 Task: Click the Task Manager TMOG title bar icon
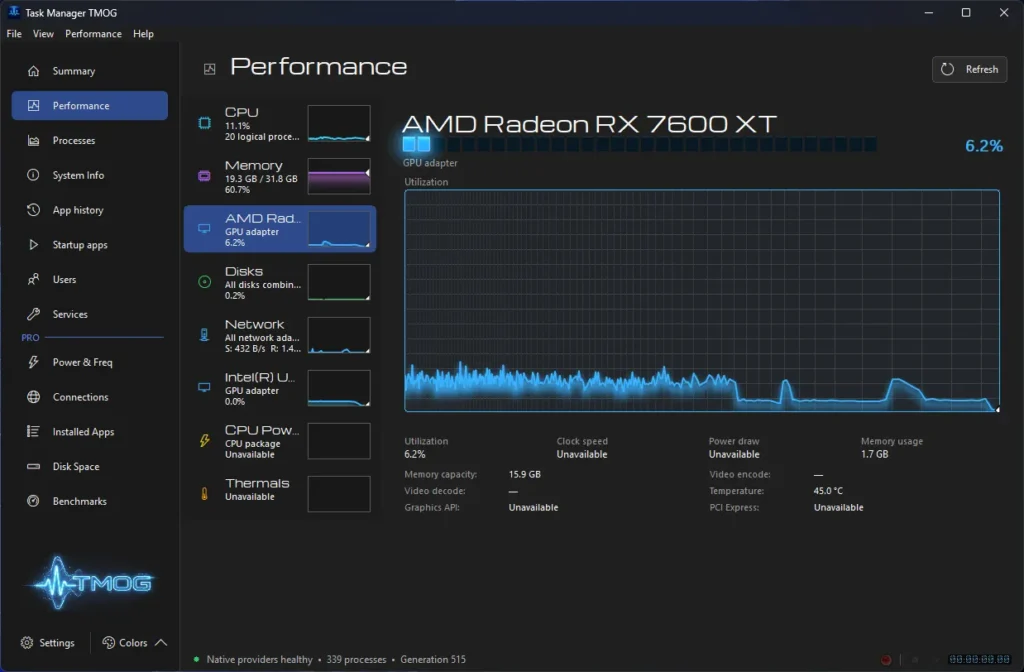(14, 12)
